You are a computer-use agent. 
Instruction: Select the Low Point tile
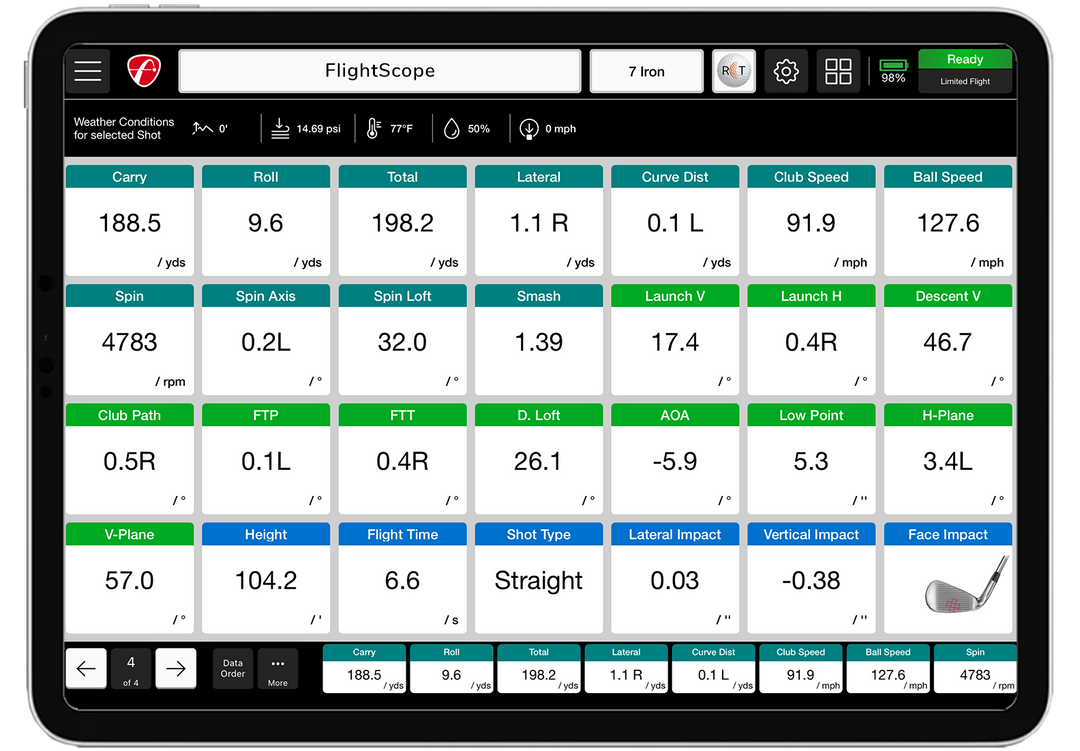point(811,459)
